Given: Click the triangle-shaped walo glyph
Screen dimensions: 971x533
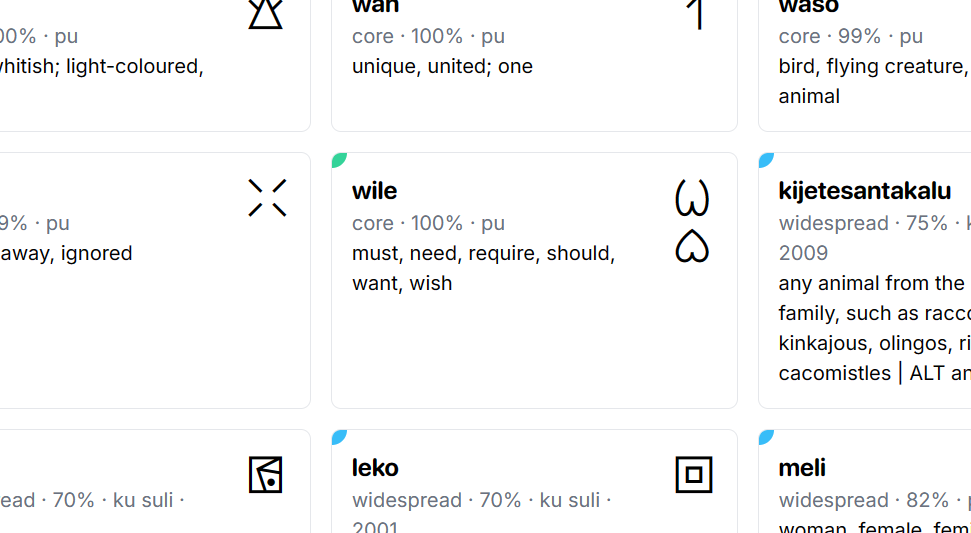Looking at the screenshot, I should [x=266, y=13].
